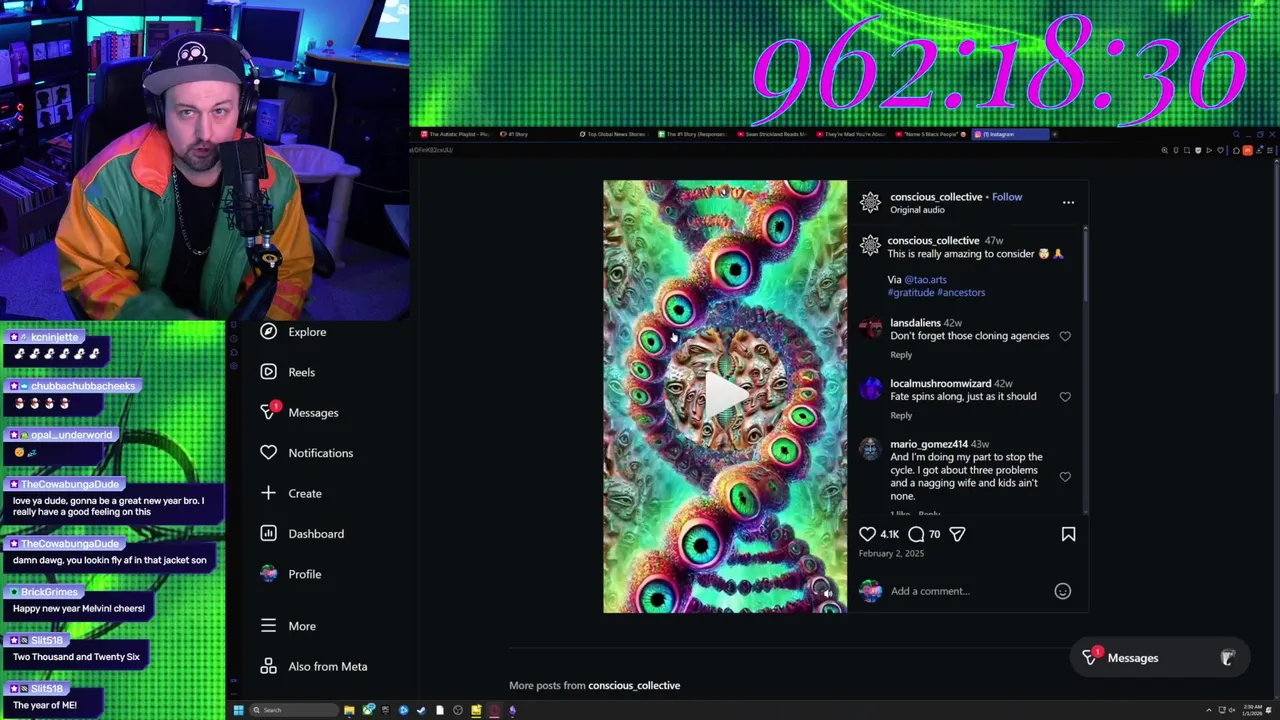Click the Create plus icon
Screen dimensions: 1280x720
coord(268,493)
